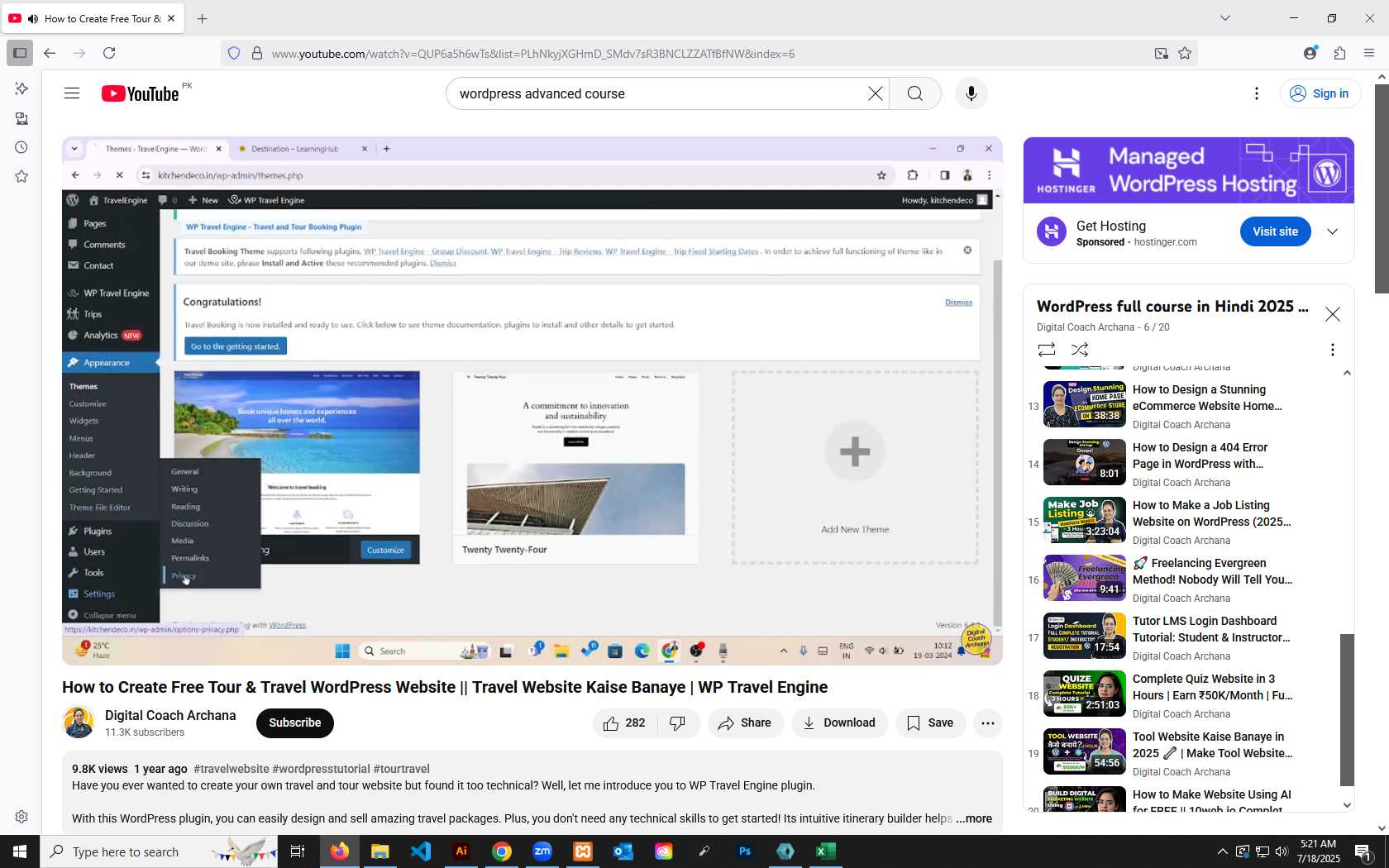Viewport: 1389px width, 868px height.
Task: Show hidden system tray icons
Action: point(1222,851)
